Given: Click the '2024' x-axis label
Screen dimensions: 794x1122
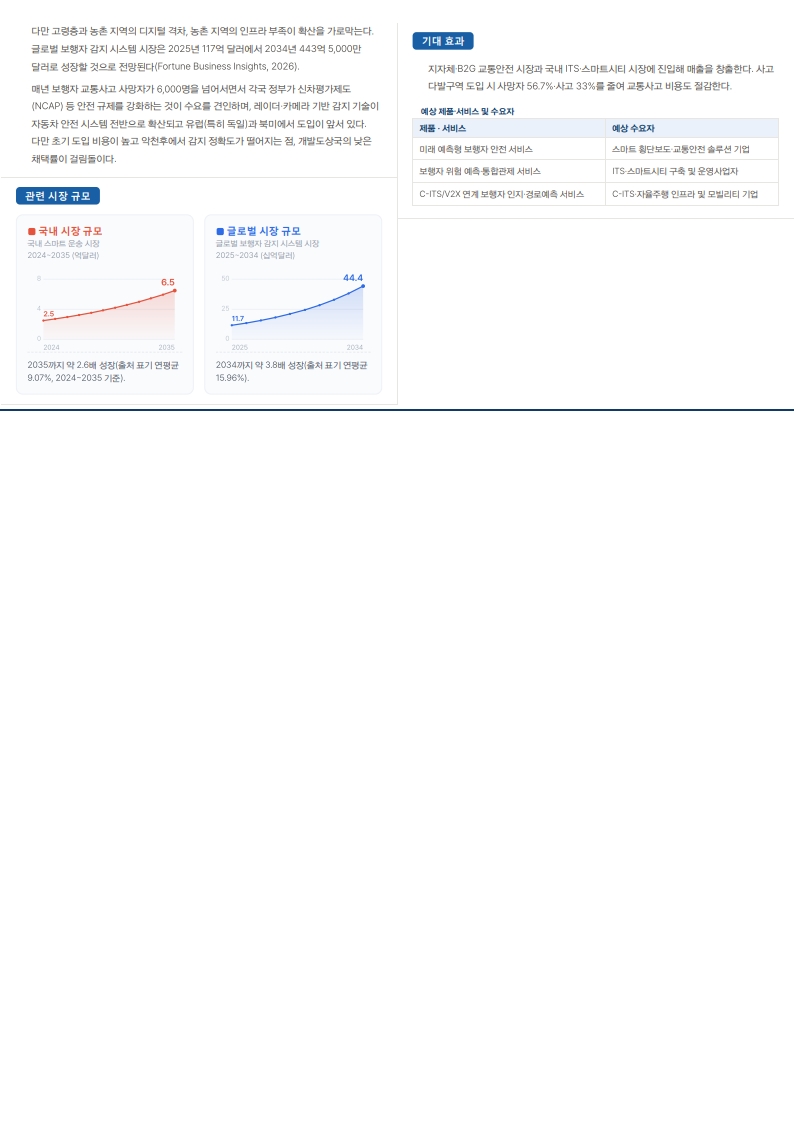Looking at the screenshot, I should [x=52, y=348].
